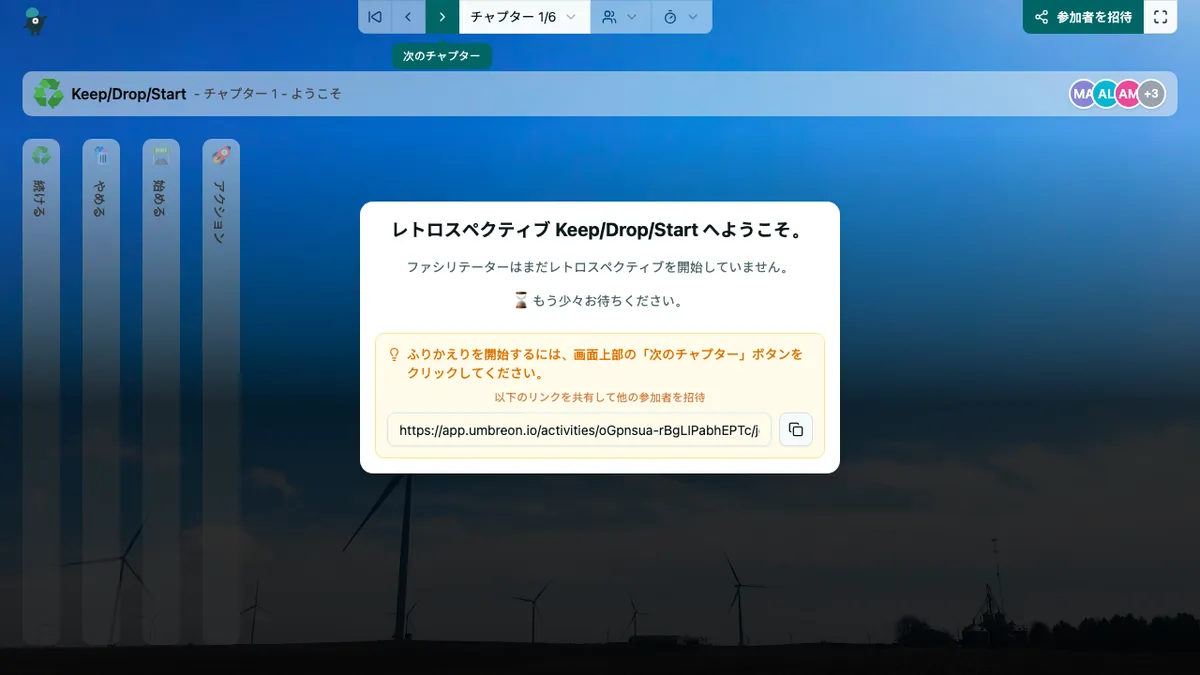Select the invitation link text field
Viewport: 1200px width, 675px height.
coord(578,429)
